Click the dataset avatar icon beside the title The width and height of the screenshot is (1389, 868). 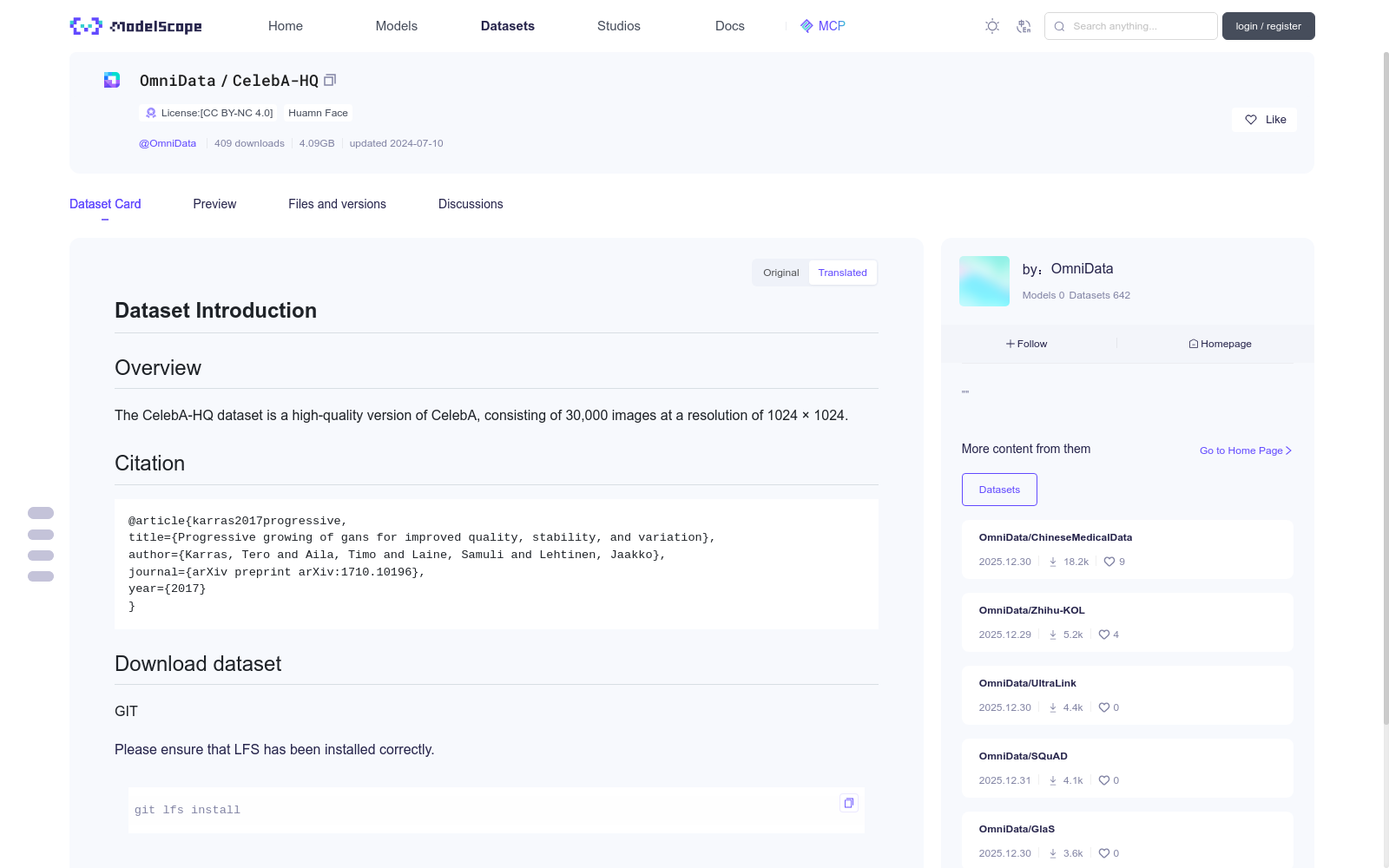[112, 80]
